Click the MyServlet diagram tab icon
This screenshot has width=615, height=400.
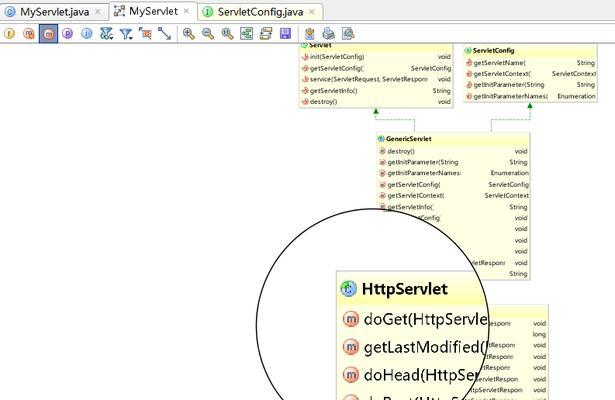pos(119,11)
